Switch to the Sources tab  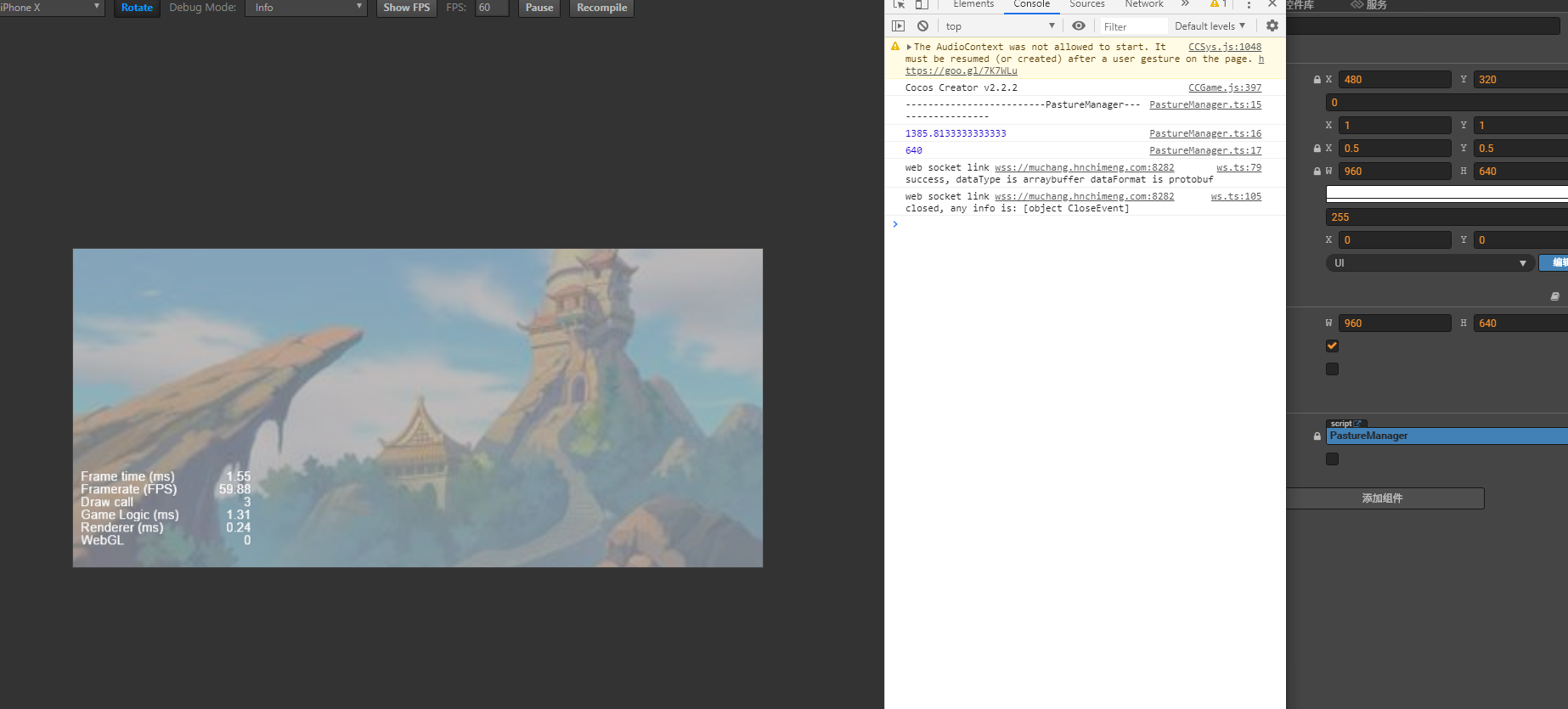pyautogui.click(x=1087, y=4)
